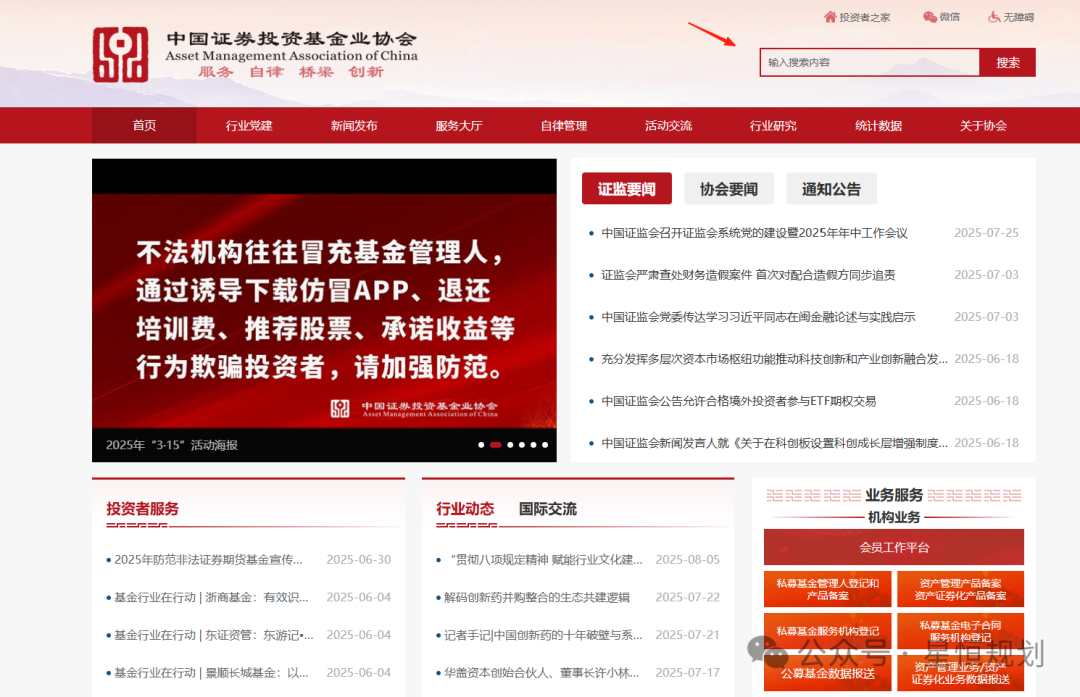Click the 无障碍 accessibility icon

coord(994,17)
